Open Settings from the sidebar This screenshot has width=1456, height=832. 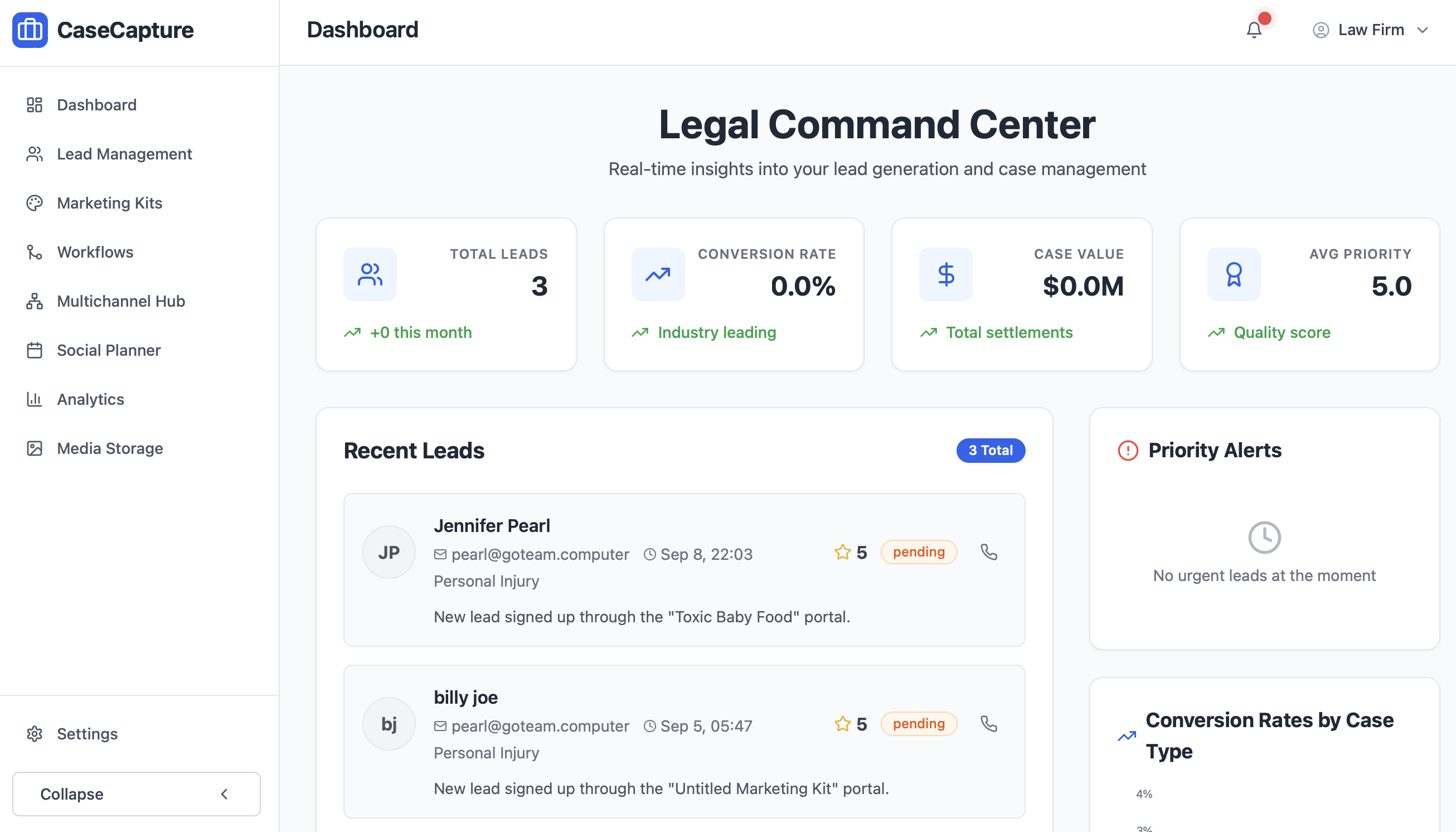click(87, 734)
